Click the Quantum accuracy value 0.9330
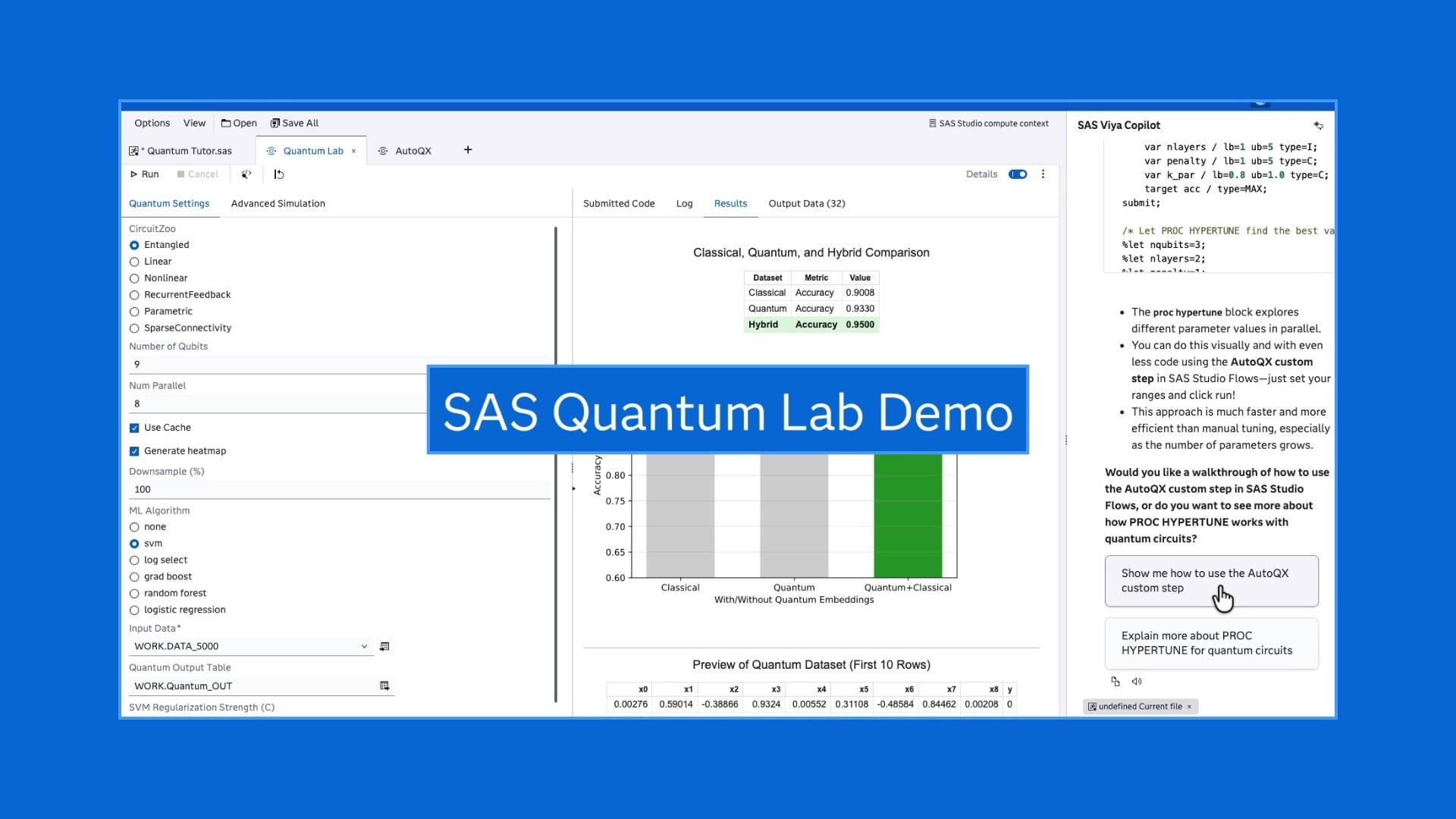 pos(860,309)
